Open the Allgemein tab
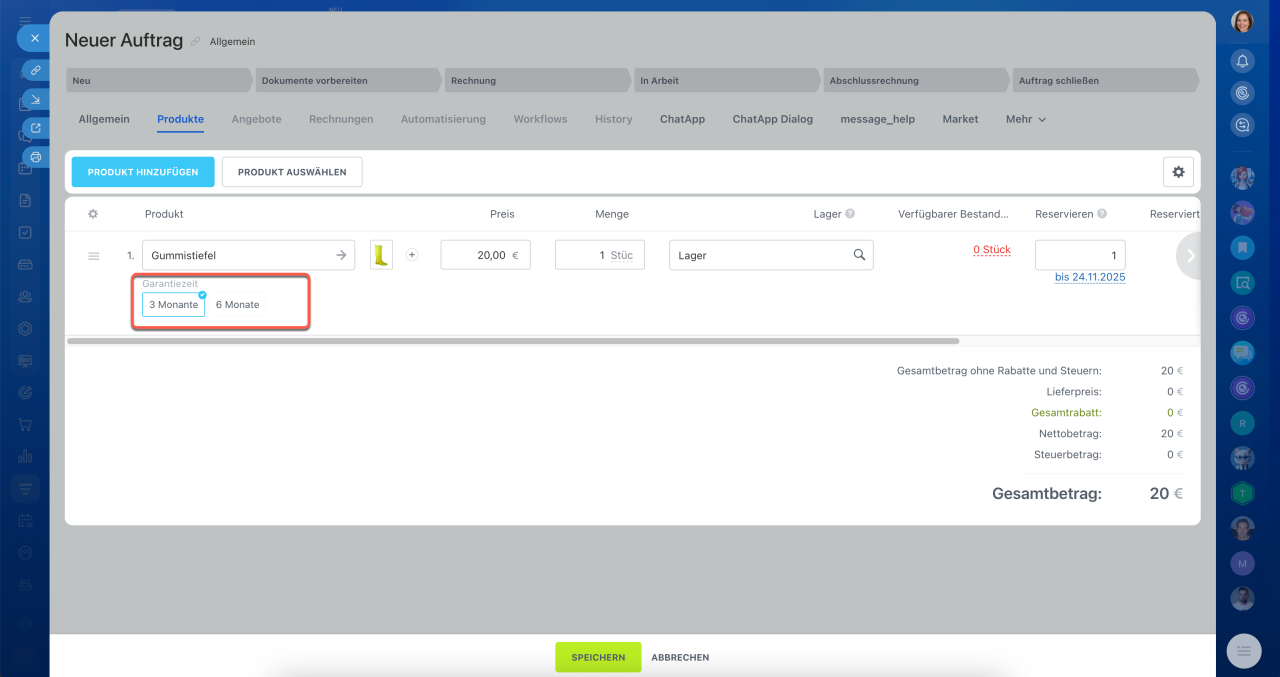The height and width of the screenshot is (677, 1280). [104, 119]
